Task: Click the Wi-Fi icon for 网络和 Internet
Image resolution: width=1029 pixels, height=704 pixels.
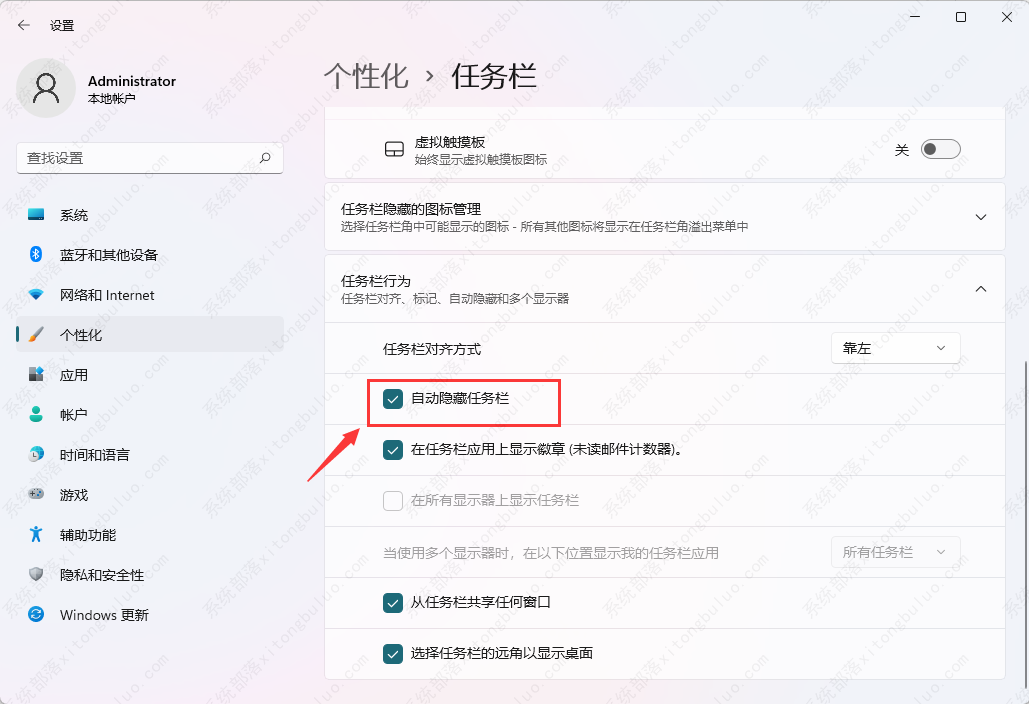Action: tap(36, 295)
